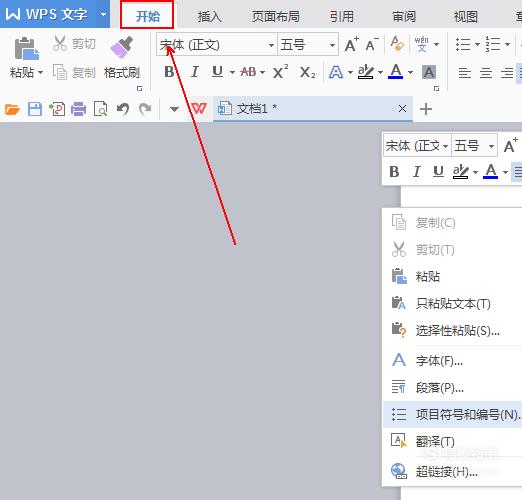Viewport: 522px width, 500px height.
Task: Click the print preview icon
Action: [100, 109]
